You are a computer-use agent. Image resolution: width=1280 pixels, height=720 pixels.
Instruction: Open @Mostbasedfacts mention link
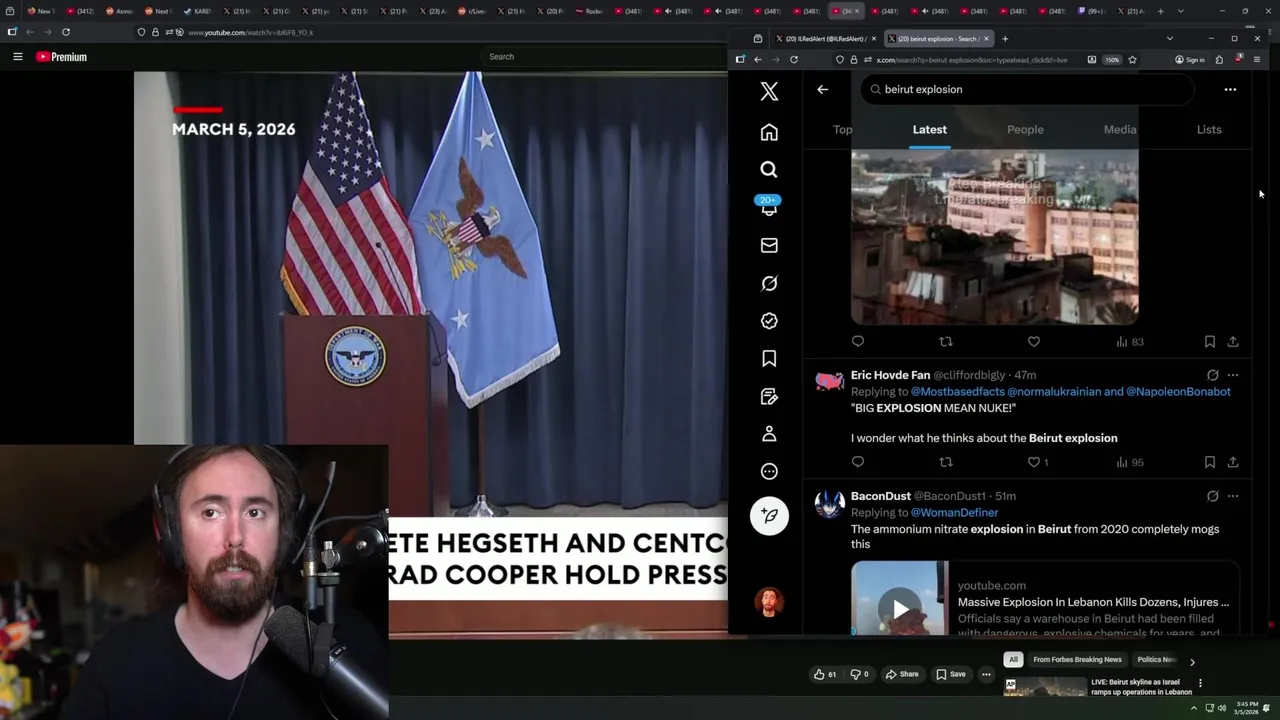click(x=957, y=392)
